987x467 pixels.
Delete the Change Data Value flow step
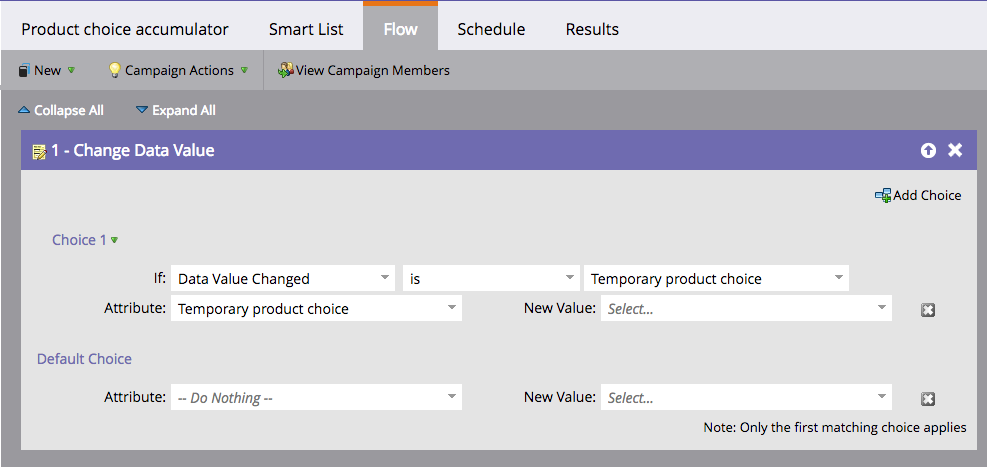[955, 150]
